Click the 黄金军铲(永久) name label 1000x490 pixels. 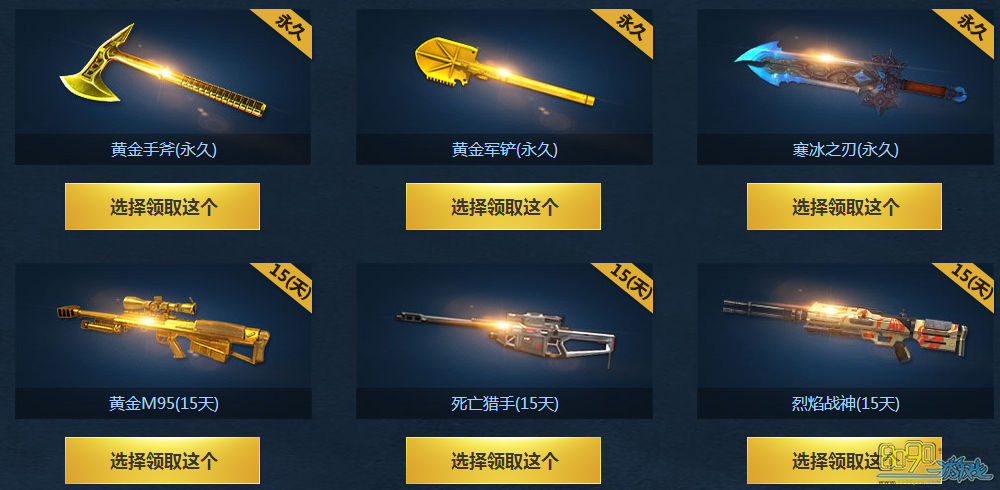504,150
